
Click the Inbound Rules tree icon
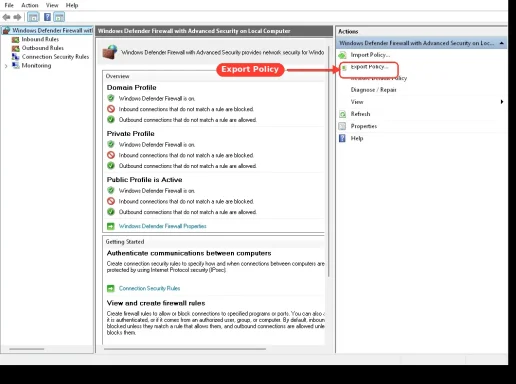(16, 40)
